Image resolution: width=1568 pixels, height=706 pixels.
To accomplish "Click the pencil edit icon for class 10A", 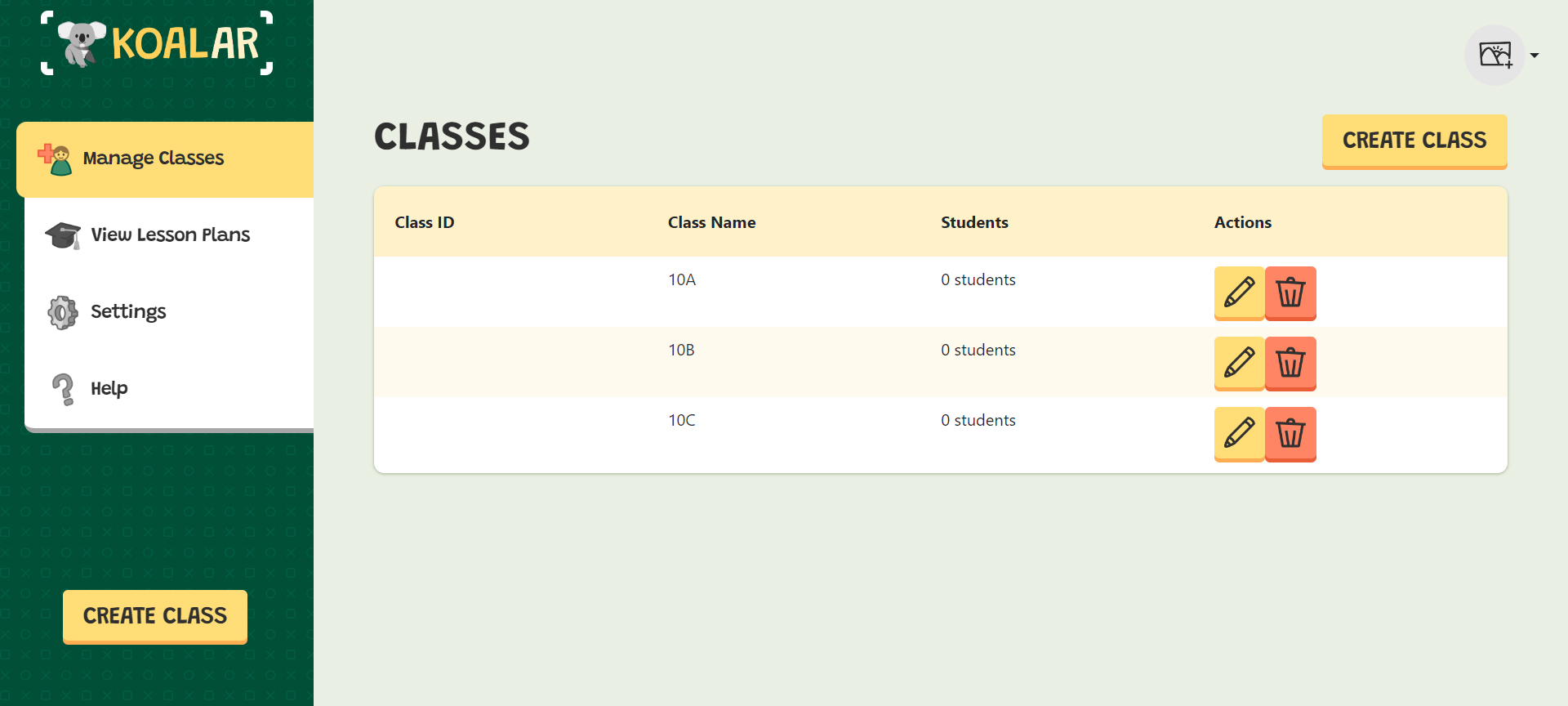I will tap(1239, 293).
